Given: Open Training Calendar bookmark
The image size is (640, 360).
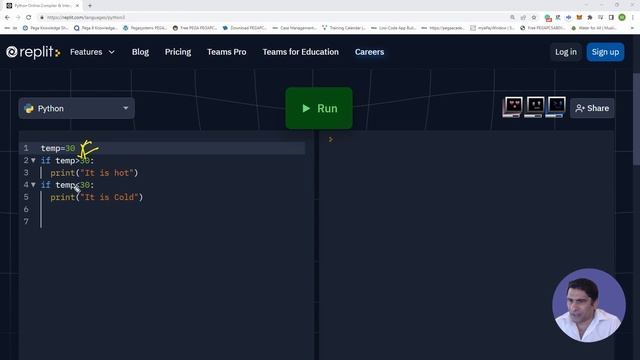Looking at the screenshot, I should [343, 28].
